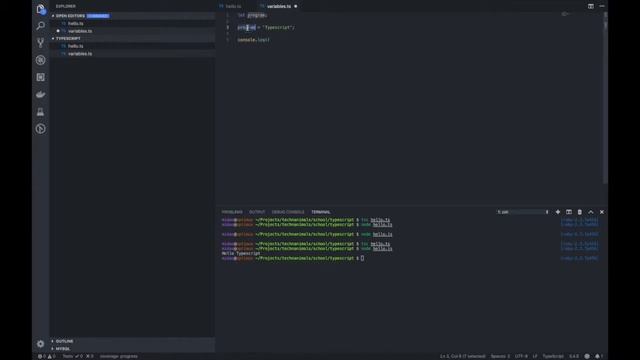
Task: Open the Manage gear menu
Action: [x=40, y=344]
